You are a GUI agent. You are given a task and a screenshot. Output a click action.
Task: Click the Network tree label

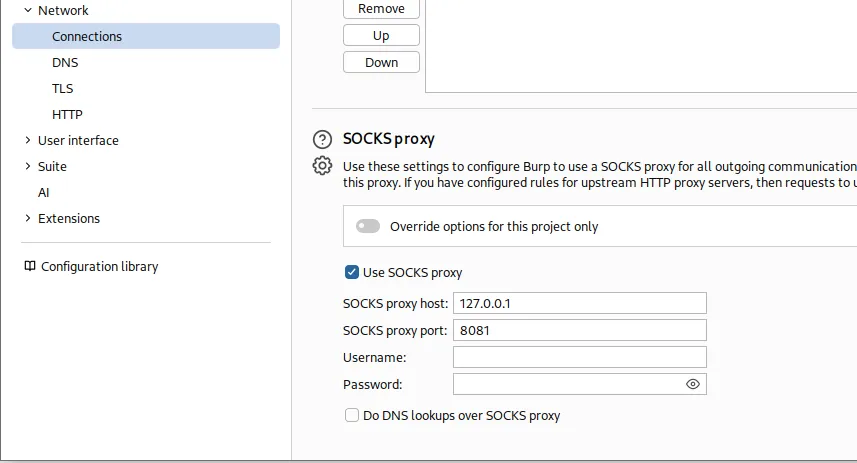pyautogui.click(x=63, y=10)
